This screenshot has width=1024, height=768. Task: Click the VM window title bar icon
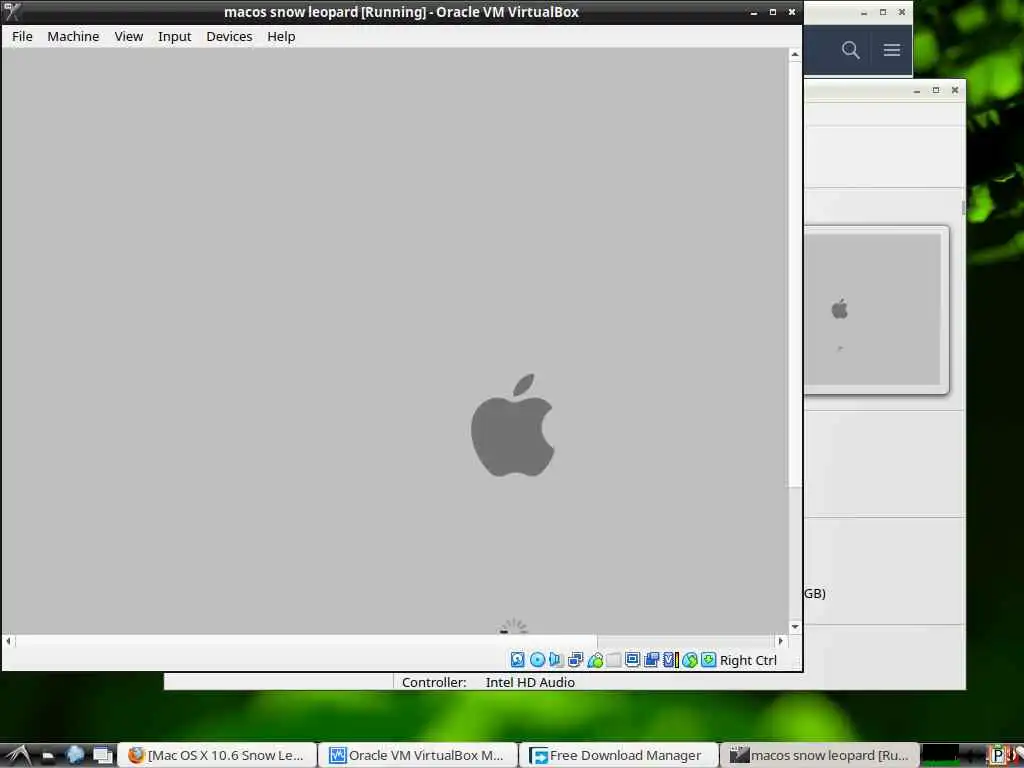(x=12, y=12)
